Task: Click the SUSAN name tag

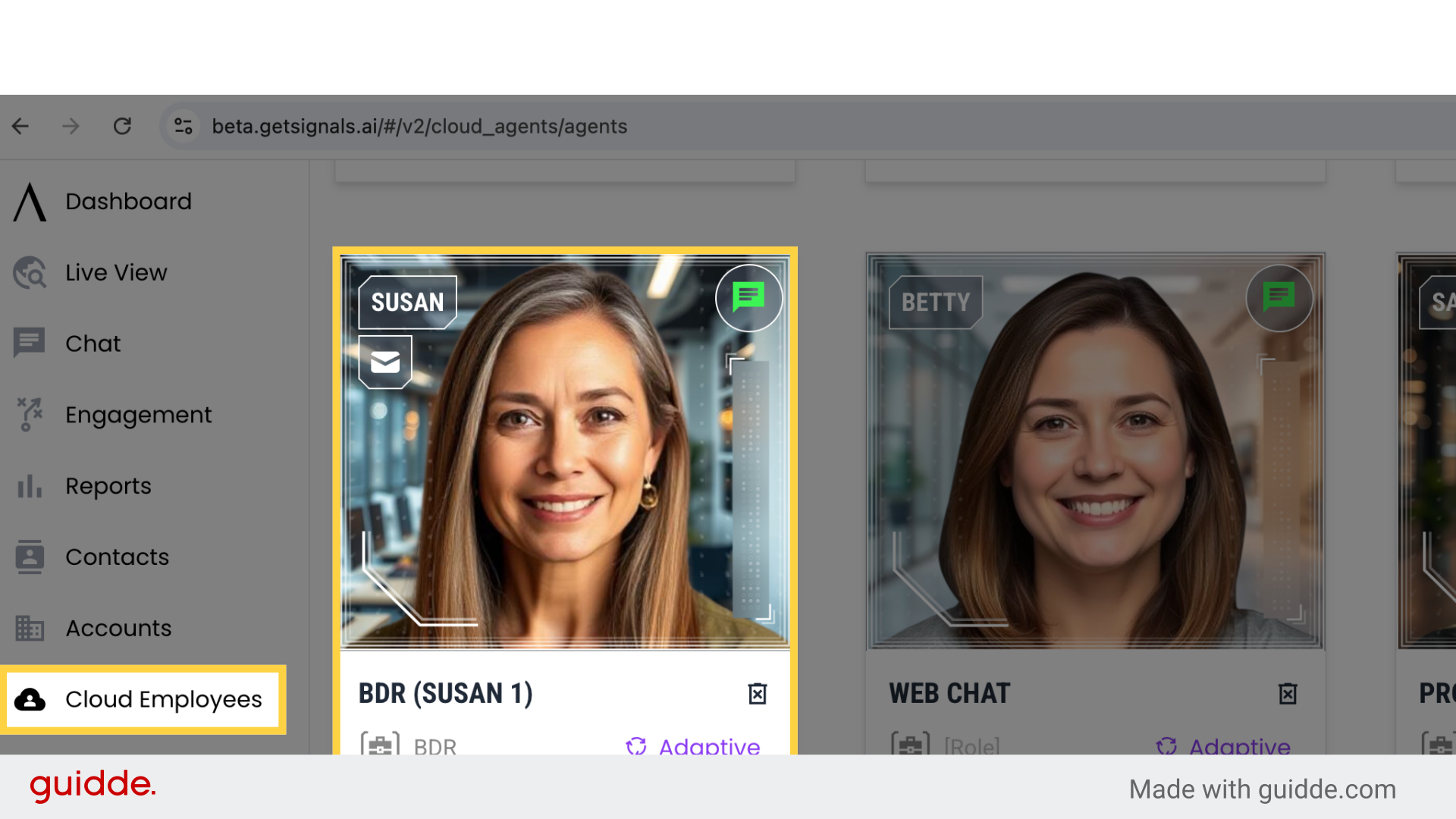Action: click(x=408, y=302)
